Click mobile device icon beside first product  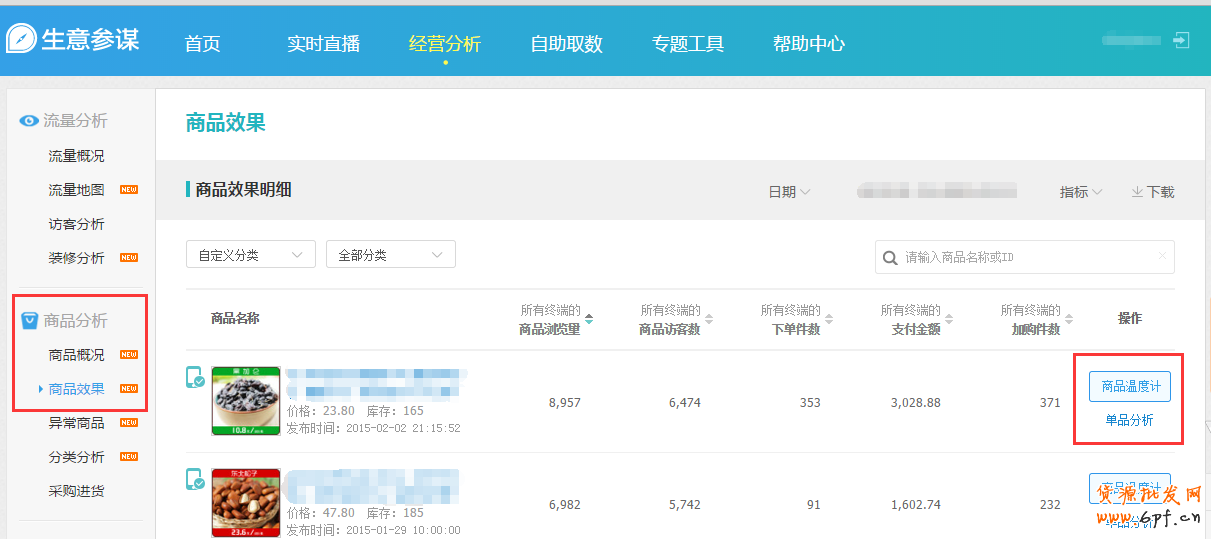(195, 378)
